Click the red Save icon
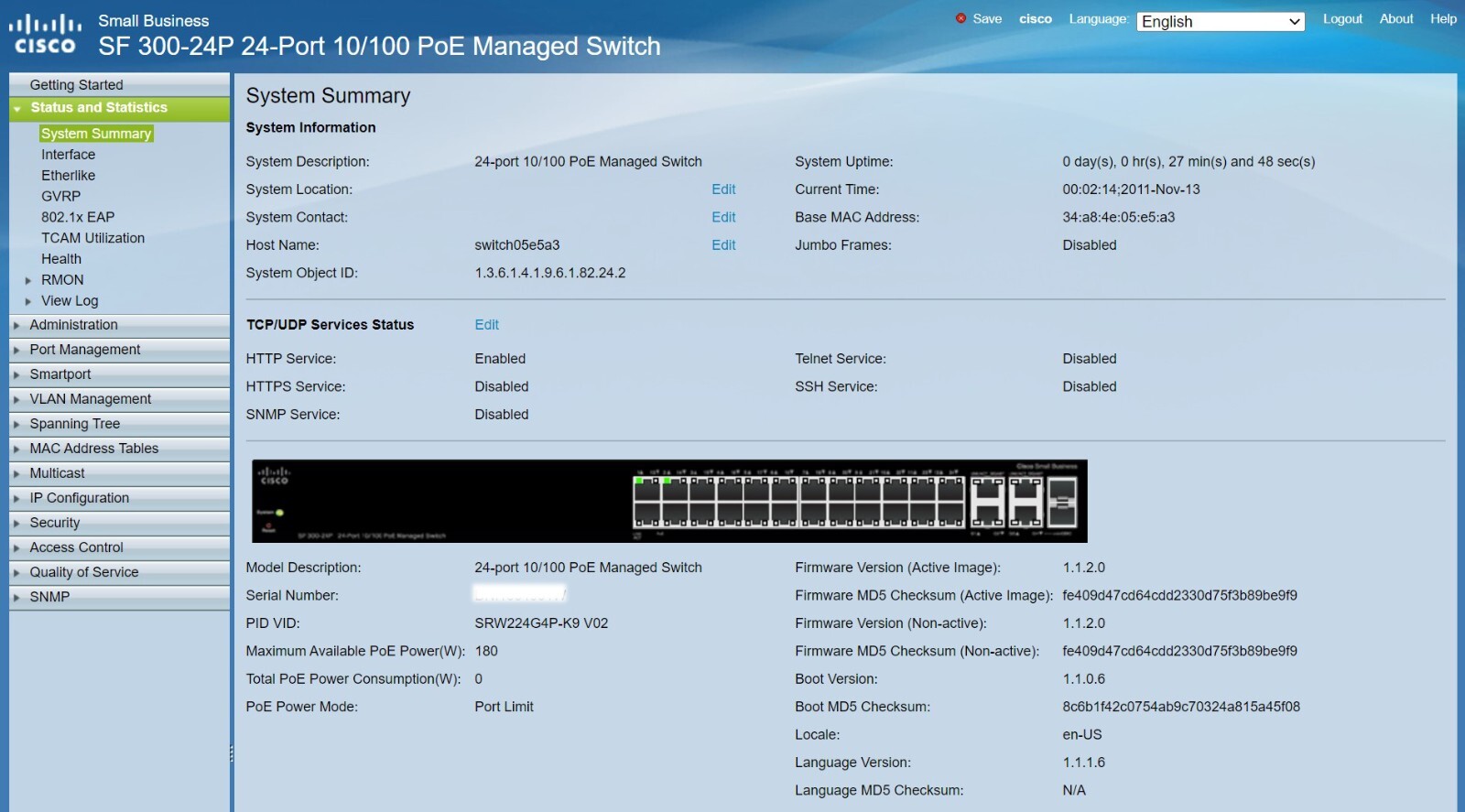1465x812 pixels. click(960, 18)
